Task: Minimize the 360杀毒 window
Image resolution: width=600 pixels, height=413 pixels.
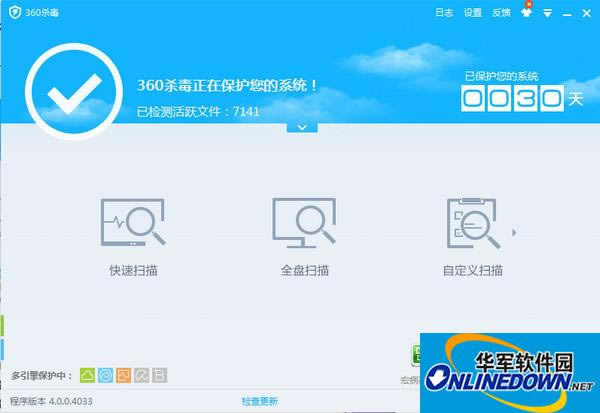Action: point(567,14)
